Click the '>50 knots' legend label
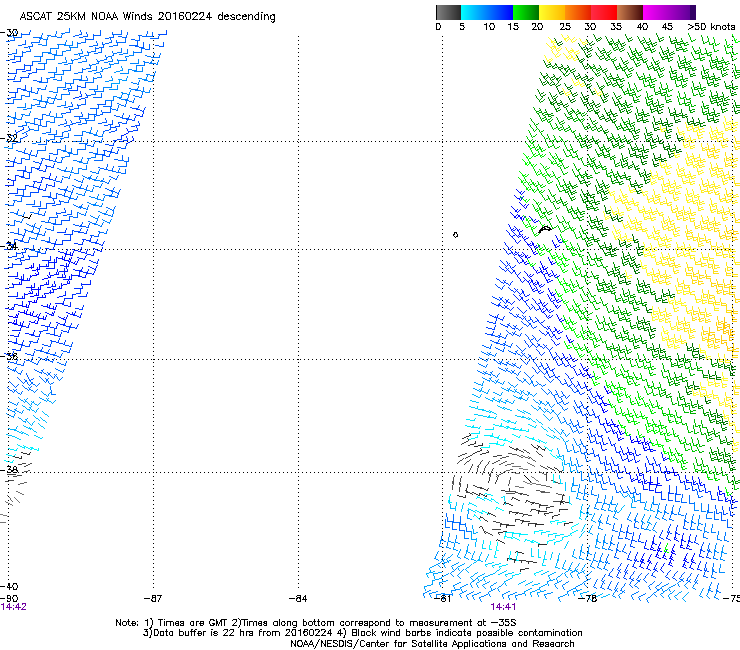740x650 pixels. [x=711, y=27]
